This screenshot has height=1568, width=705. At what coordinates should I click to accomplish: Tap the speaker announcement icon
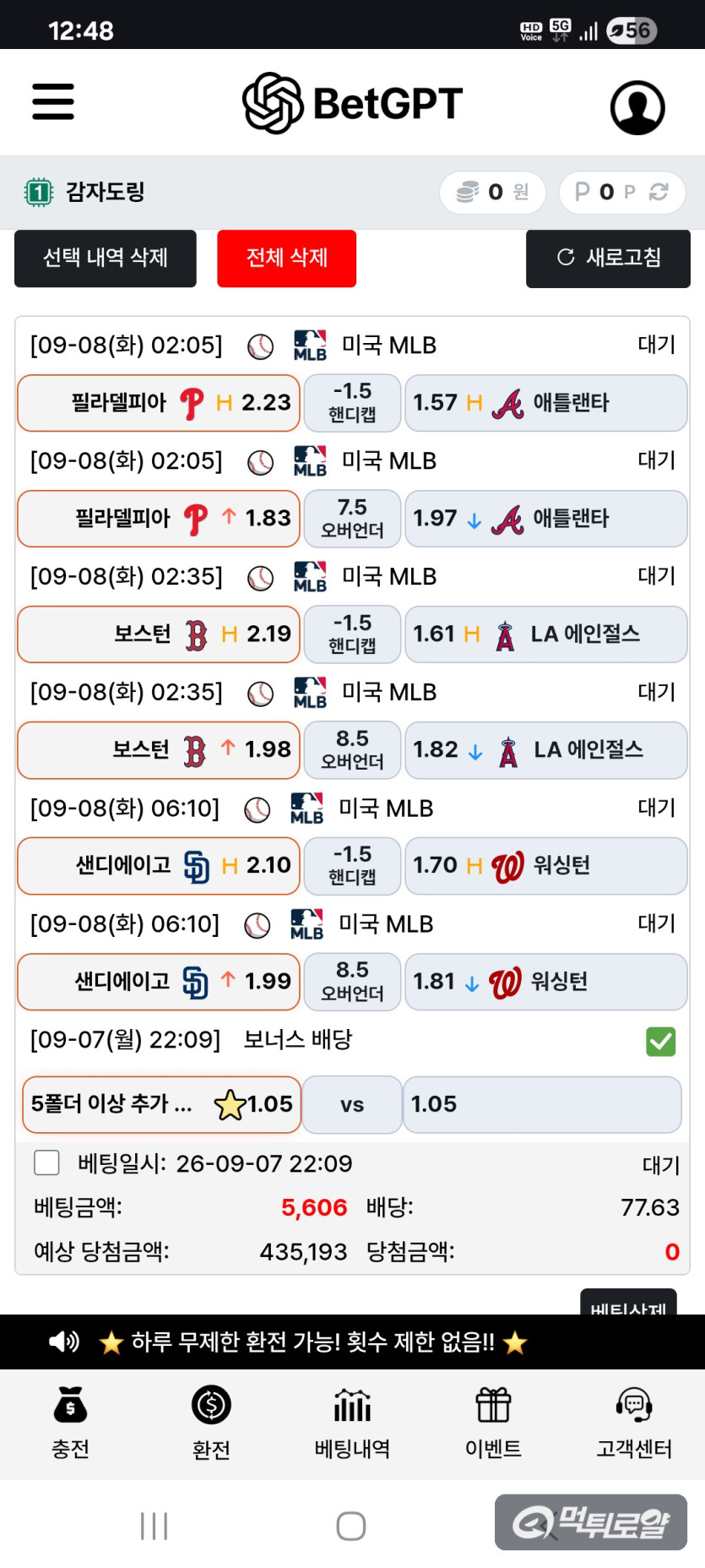click(64, 1342)
